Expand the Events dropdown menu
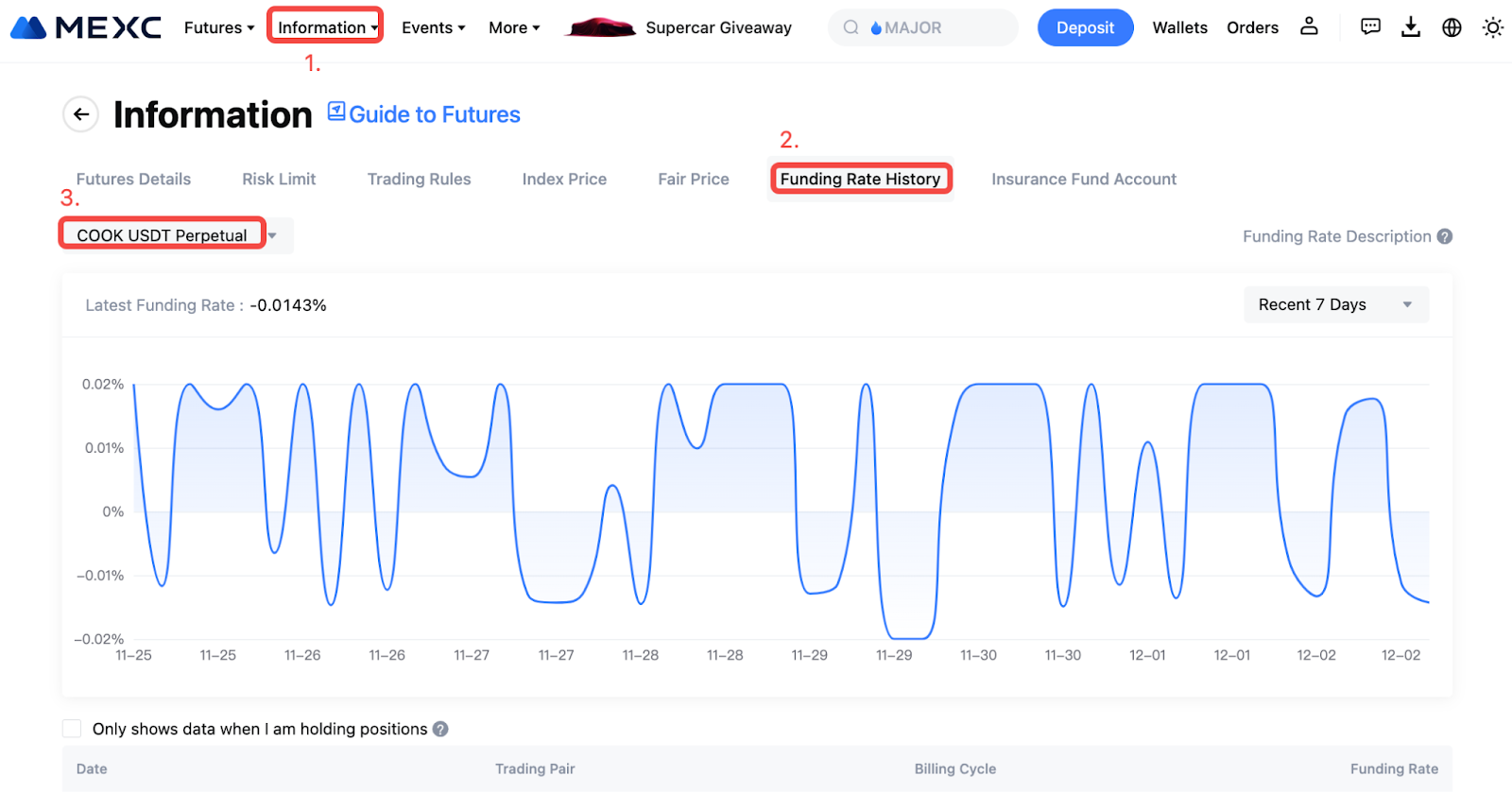 tap(434, 27)
